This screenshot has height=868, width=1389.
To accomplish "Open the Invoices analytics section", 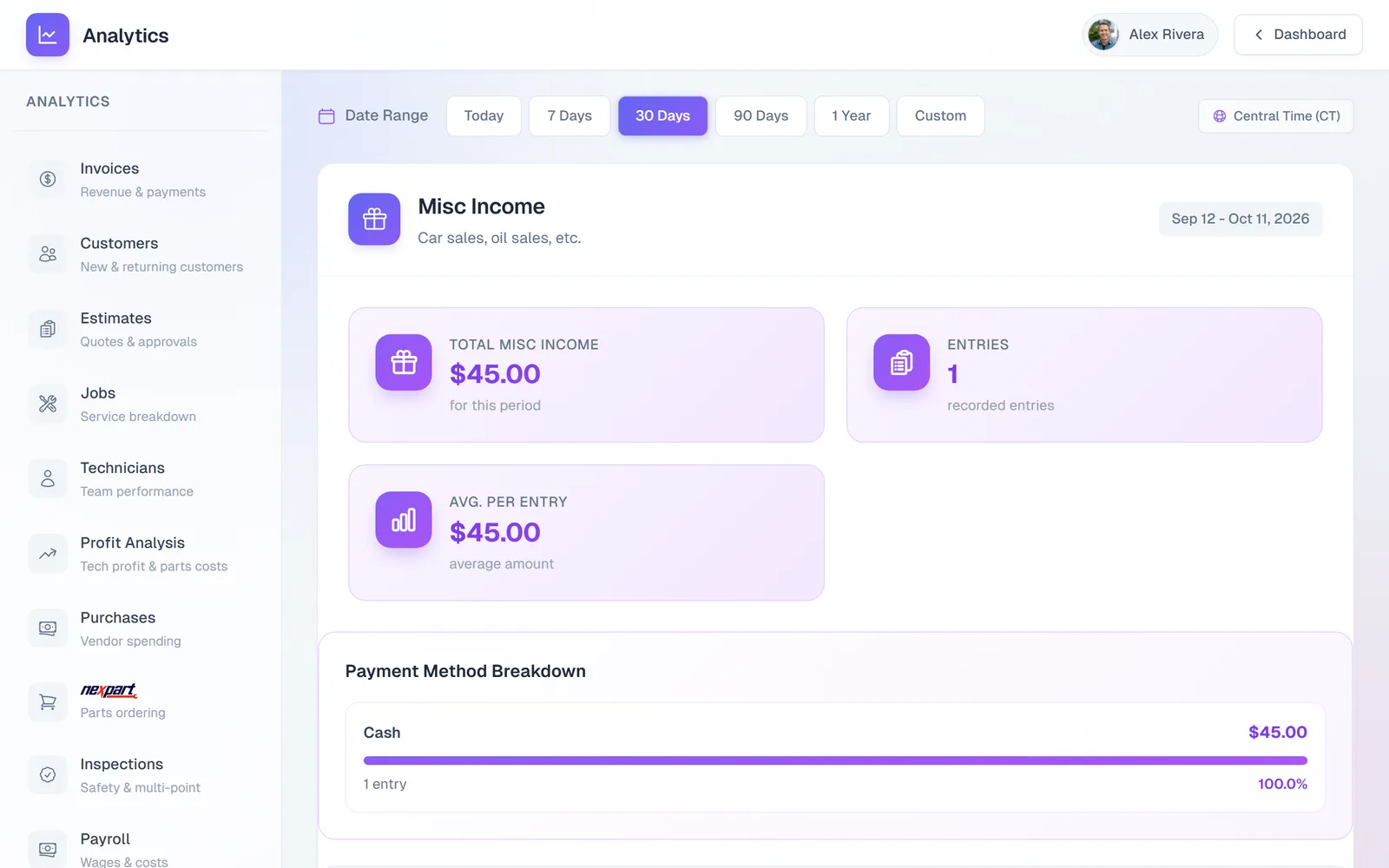I will coord(141,180).
